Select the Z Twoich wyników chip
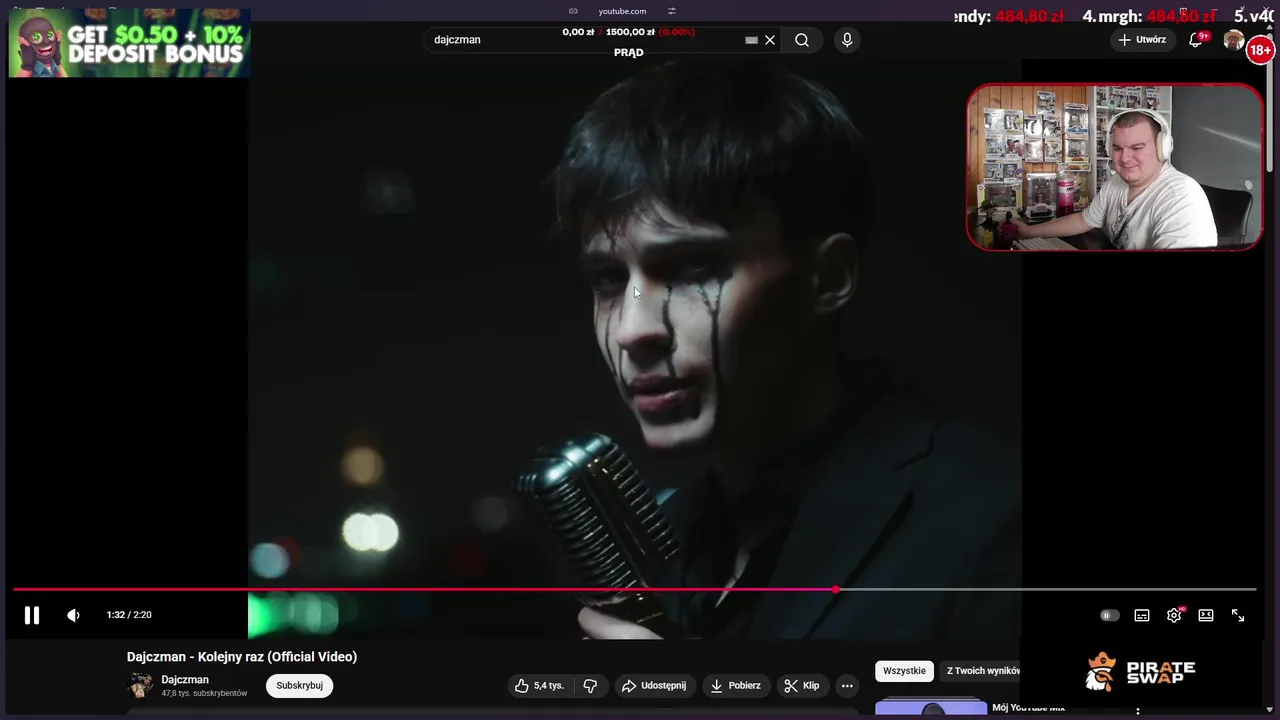1280x720 pixels. [x=983, y=671]
